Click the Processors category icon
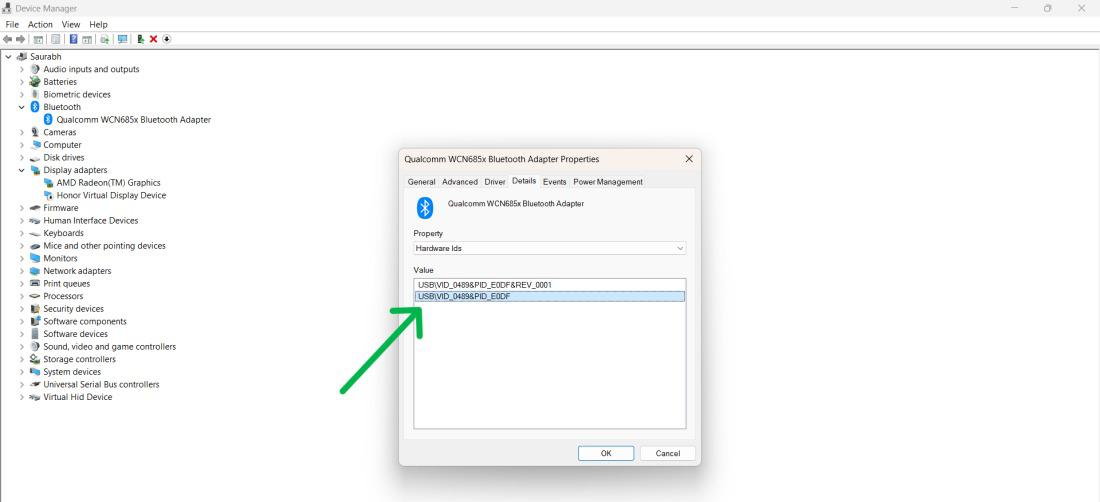1100x502 pixels. 35,297
